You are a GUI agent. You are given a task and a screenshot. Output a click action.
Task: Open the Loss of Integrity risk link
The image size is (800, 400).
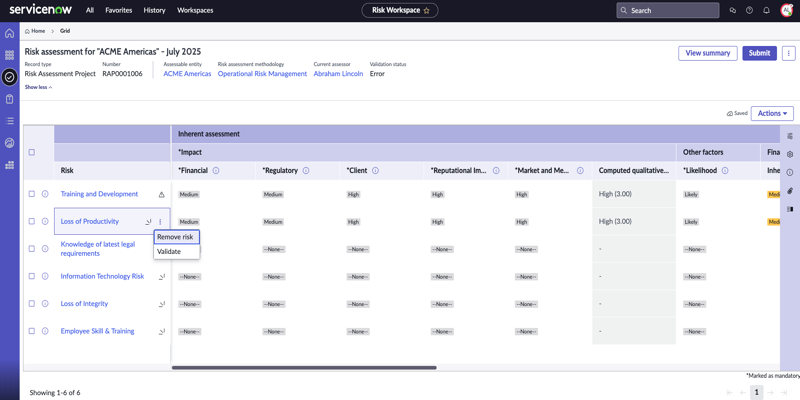click(84, 304)
